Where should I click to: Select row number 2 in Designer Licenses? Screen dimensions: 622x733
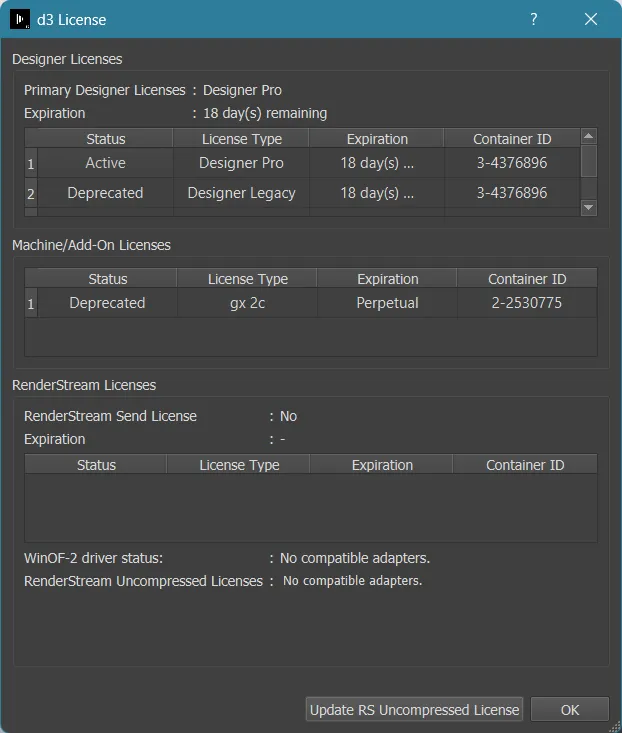31,193
